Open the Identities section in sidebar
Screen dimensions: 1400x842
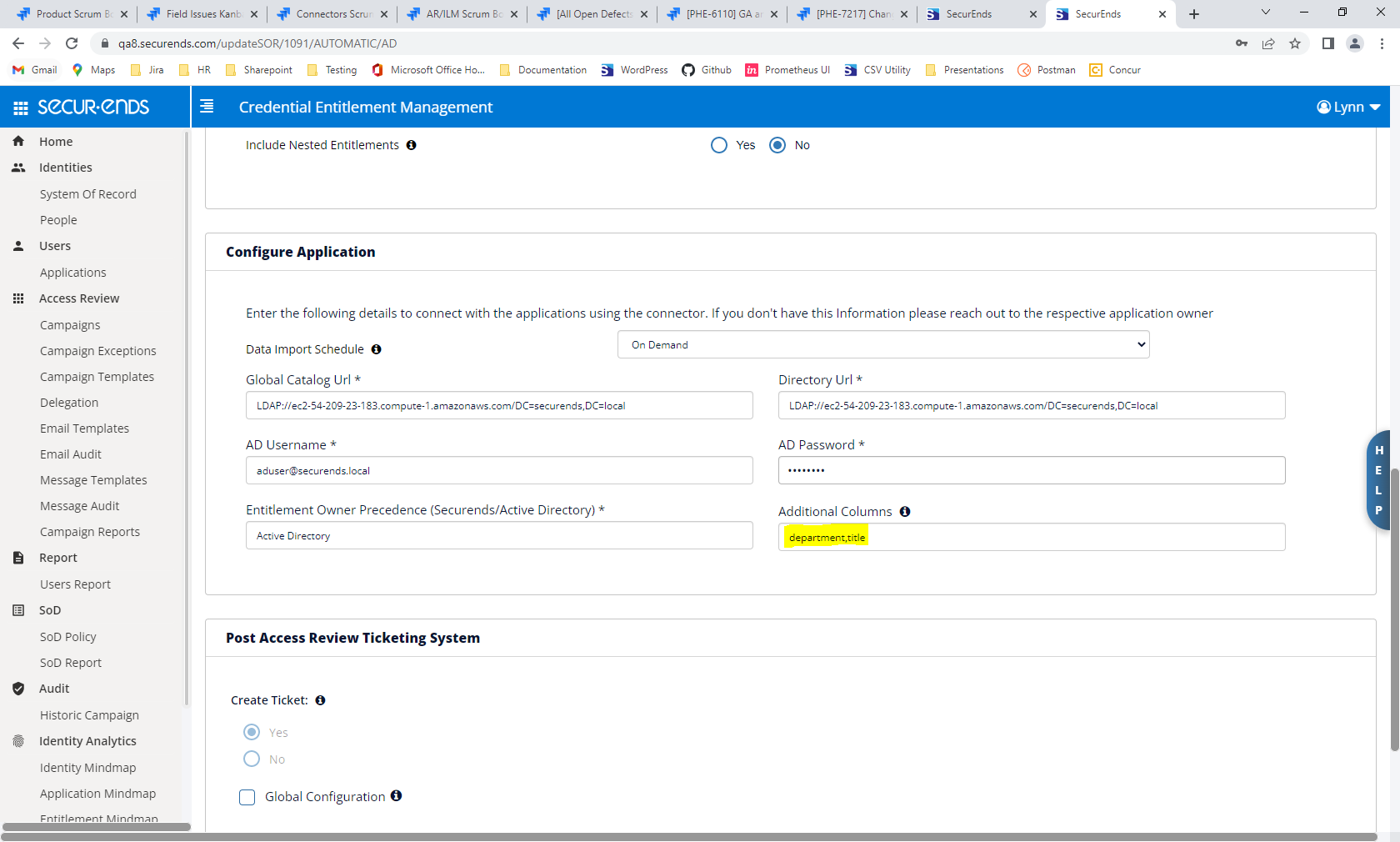tap(65, 167)
